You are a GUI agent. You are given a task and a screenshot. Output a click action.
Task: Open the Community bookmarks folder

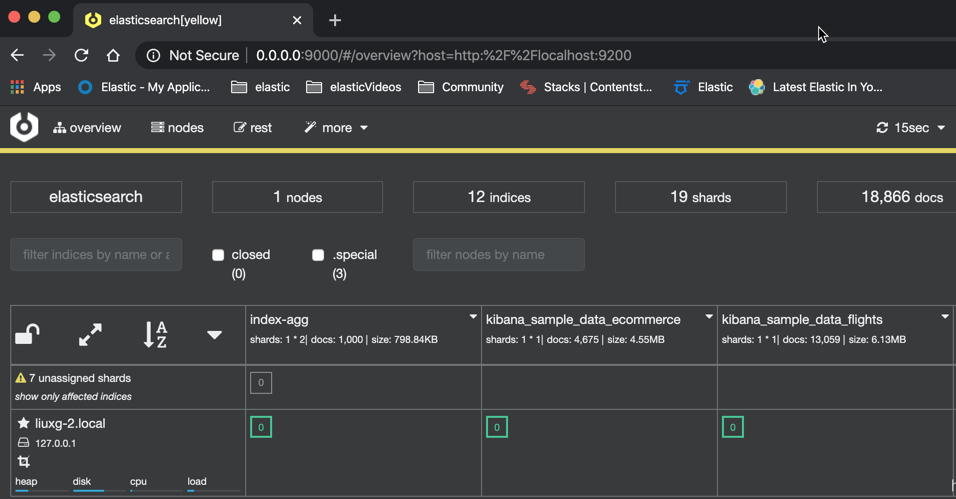461,87
